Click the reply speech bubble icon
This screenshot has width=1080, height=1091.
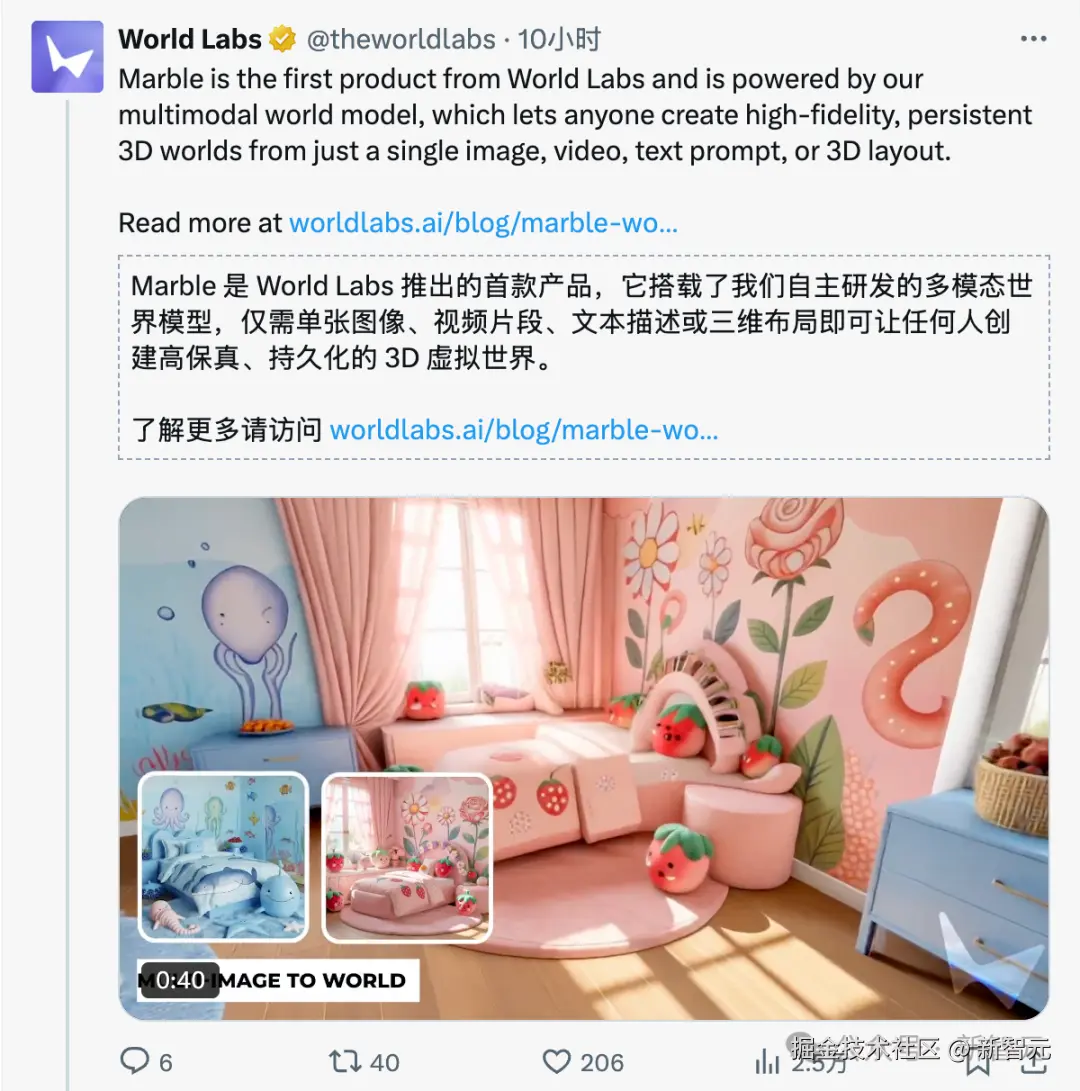pos(134,1061)
